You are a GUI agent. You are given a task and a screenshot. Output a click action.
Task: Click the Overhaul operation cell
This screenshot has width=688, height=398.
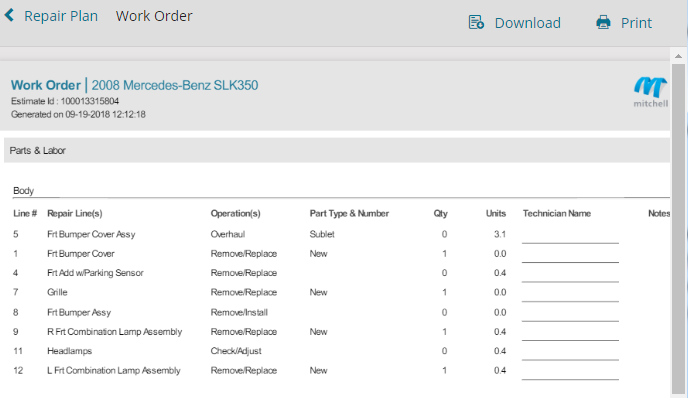pos(228,234)
